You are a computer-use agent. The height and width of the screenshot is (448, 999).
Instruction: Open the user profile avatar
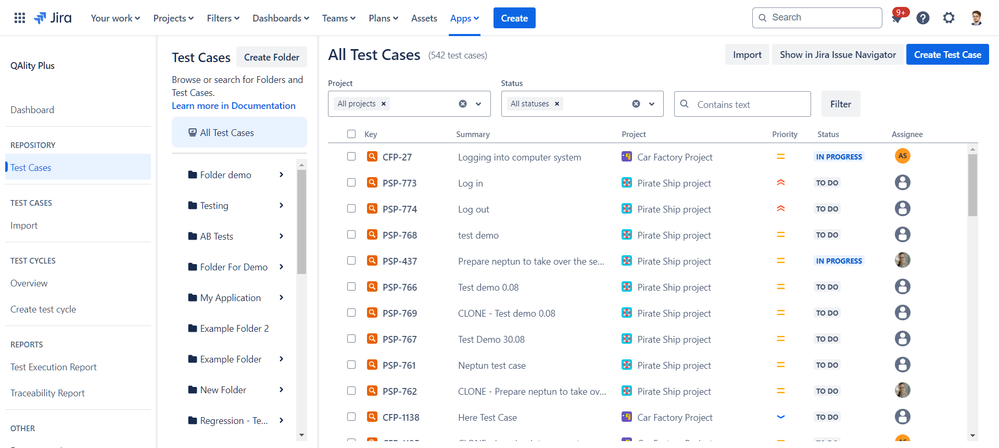(x=977, y=18)
